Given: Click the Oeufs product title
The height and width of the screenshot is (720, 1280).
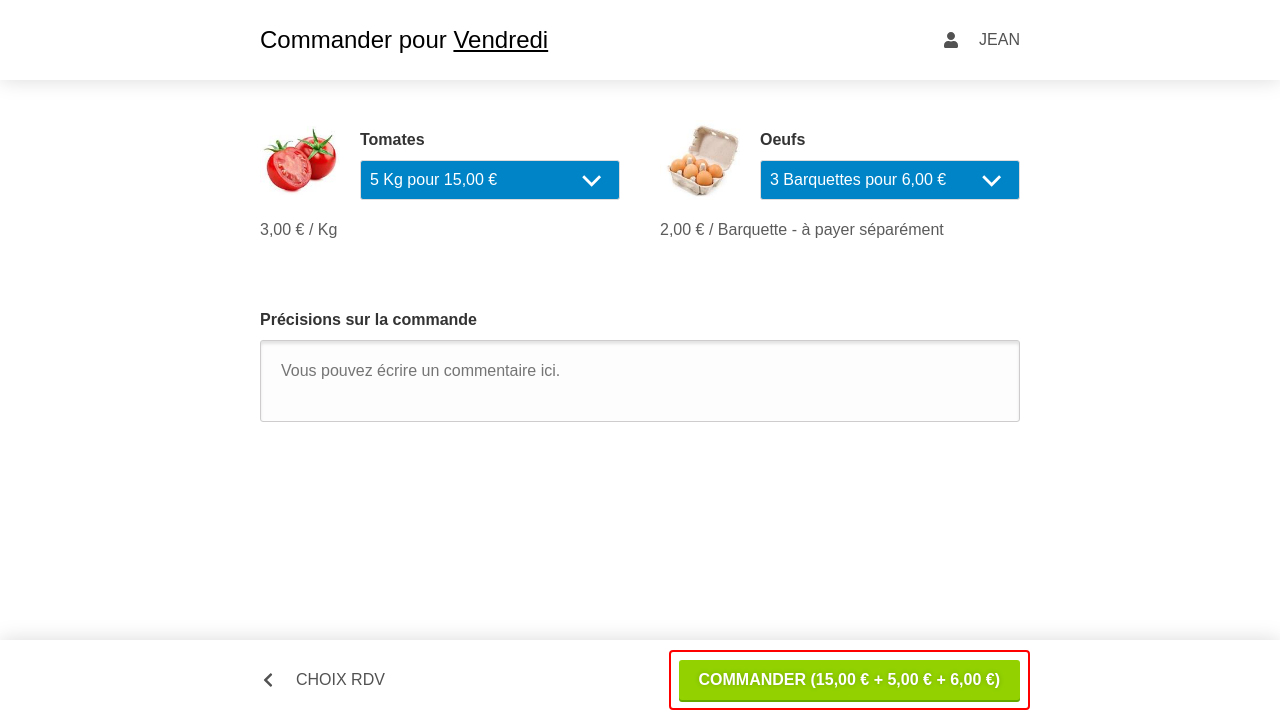Looking at the screenshot, I should (x=782, y=140).
